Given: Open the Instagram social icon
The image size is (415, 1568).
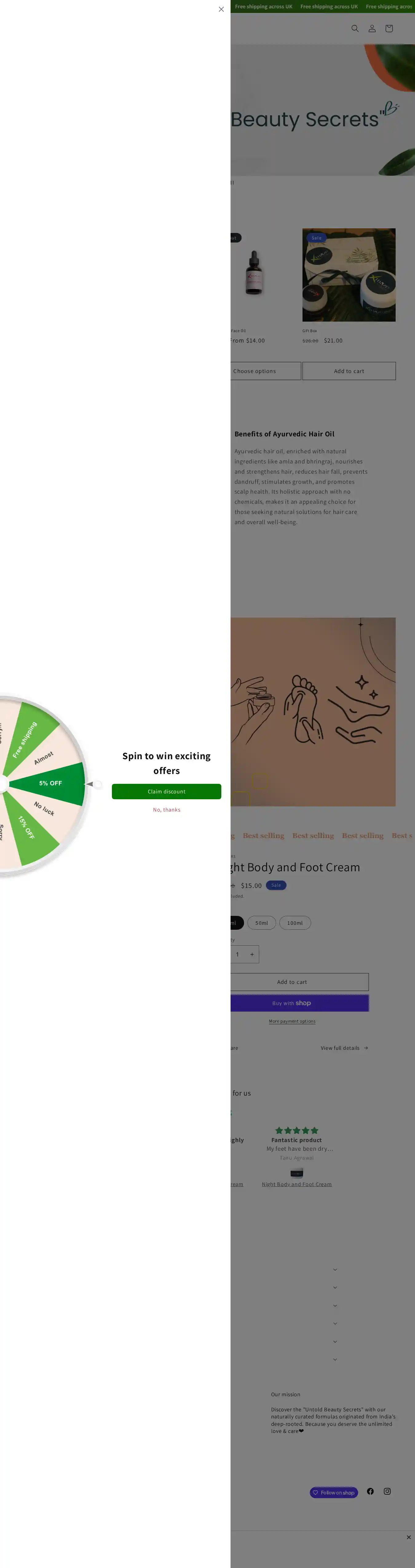Looking at the screenshot, I should (387, 1491).
